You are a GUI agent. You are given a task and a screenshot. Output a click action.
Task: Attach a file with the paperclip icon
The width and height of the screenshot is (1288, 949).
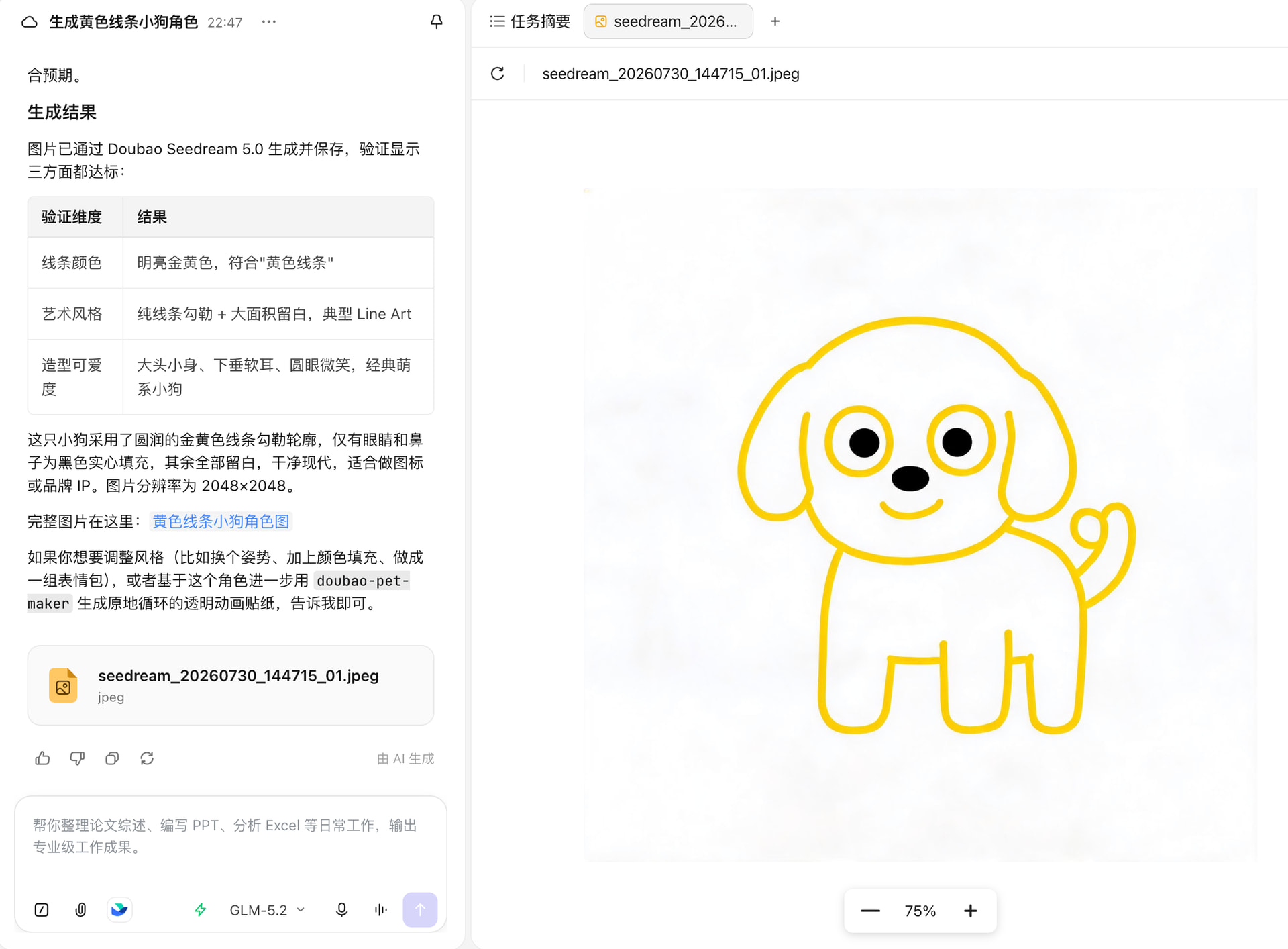[80, 910]
